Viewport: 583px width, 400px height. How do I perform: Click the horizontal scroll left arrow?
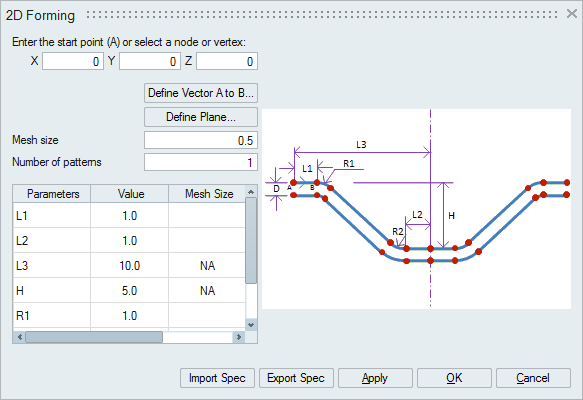point(20,337)
